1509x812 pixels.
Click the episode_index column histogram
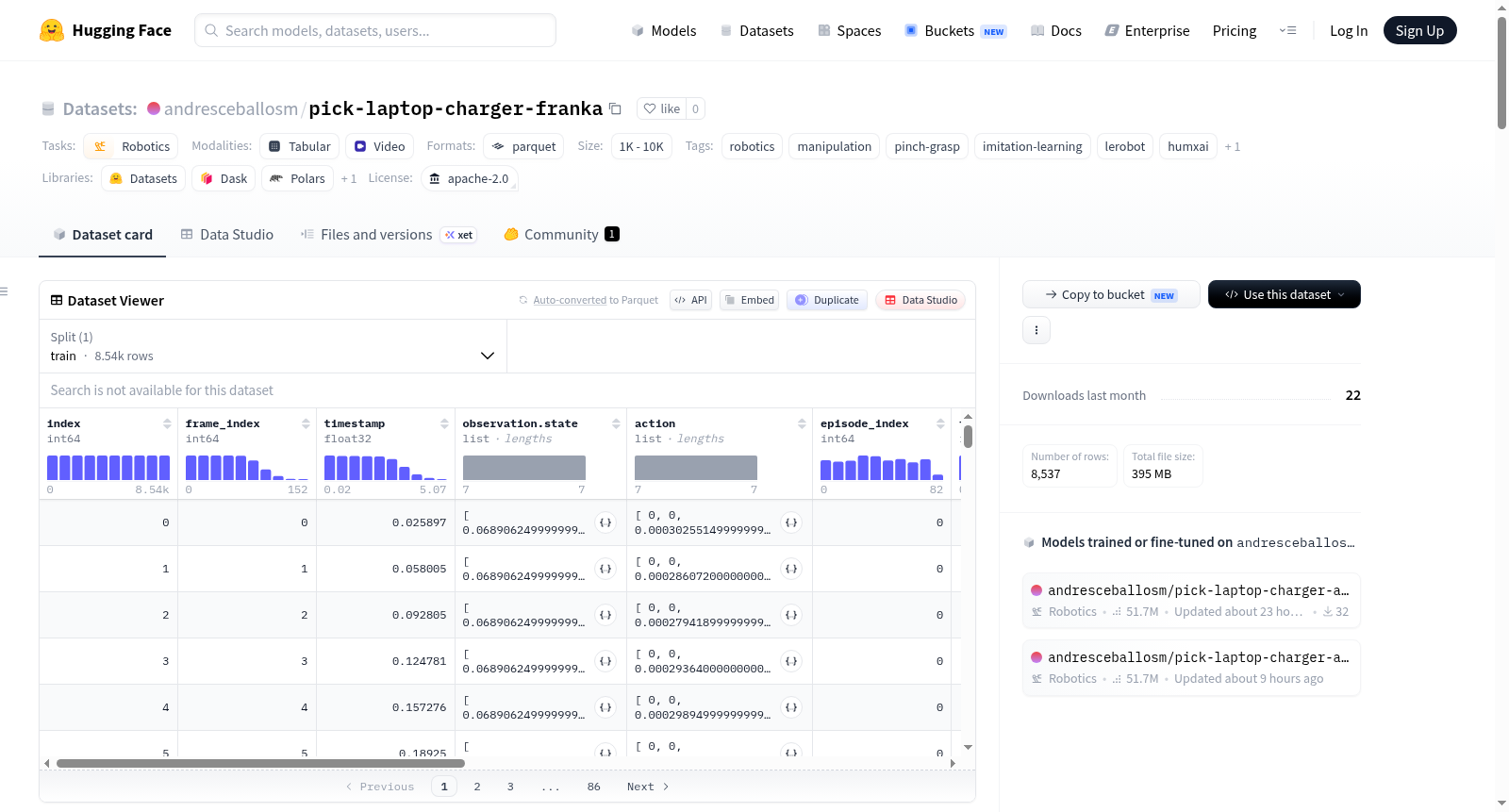[882, 468]
